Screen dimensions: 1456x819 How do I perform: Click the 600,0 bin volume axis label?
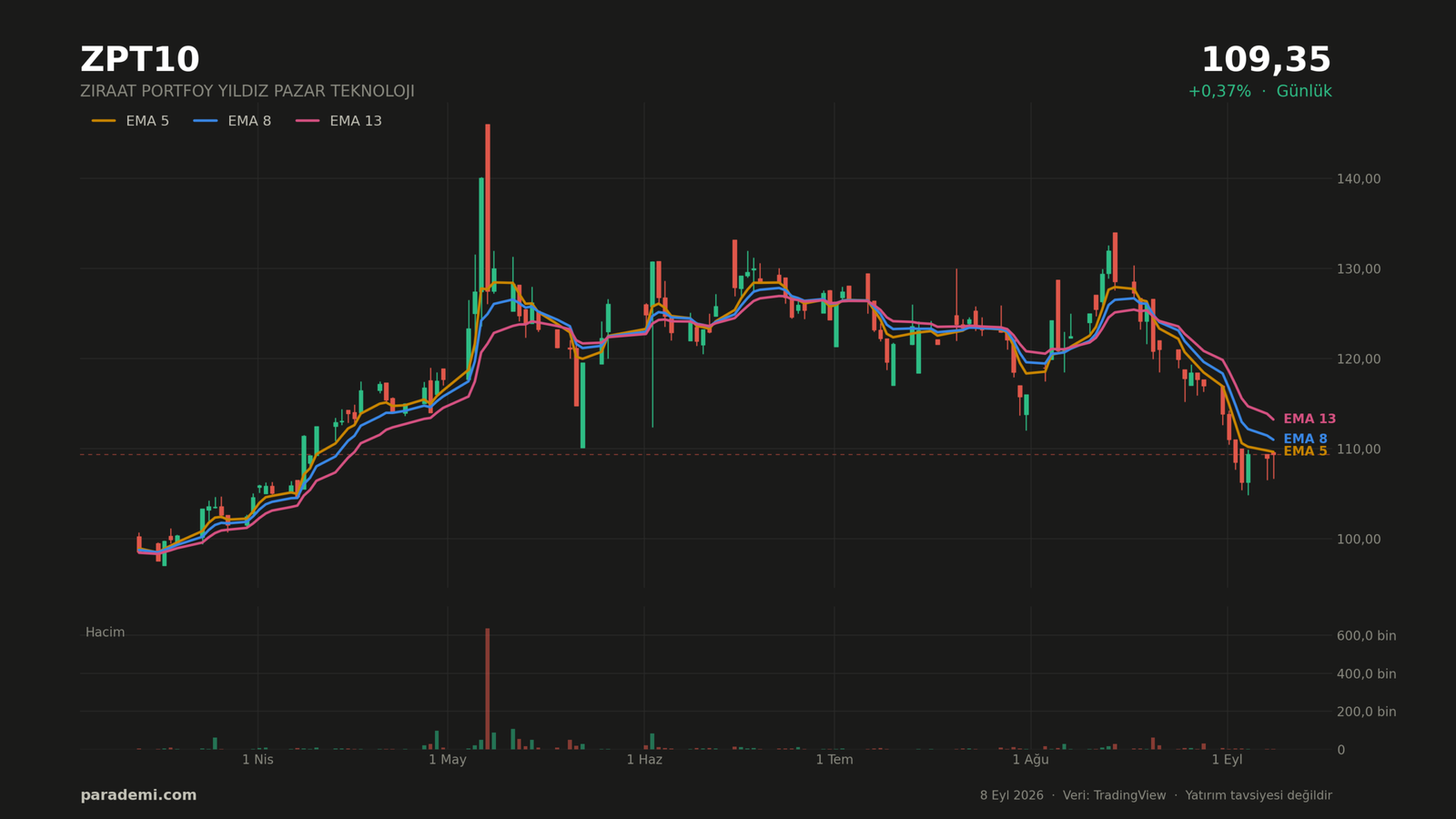click(1366, 636)
